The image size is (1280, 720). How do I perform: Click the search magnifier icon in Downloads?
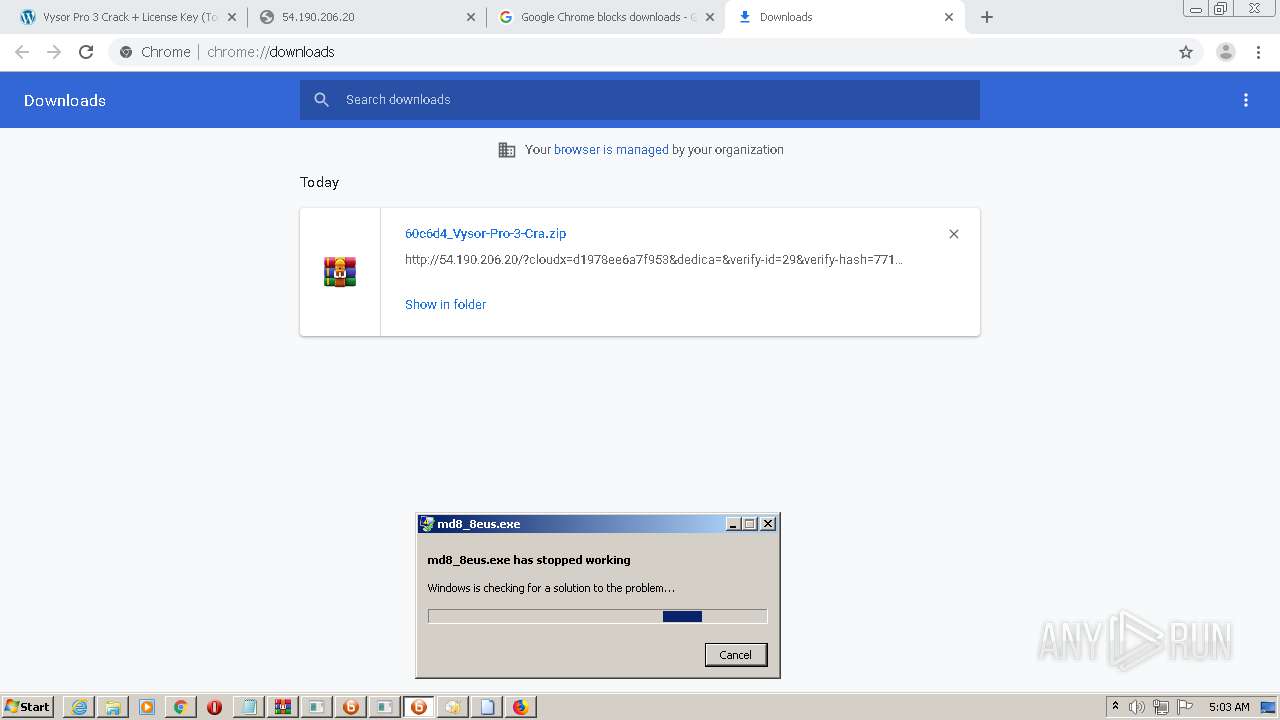(x=321, y=100)
